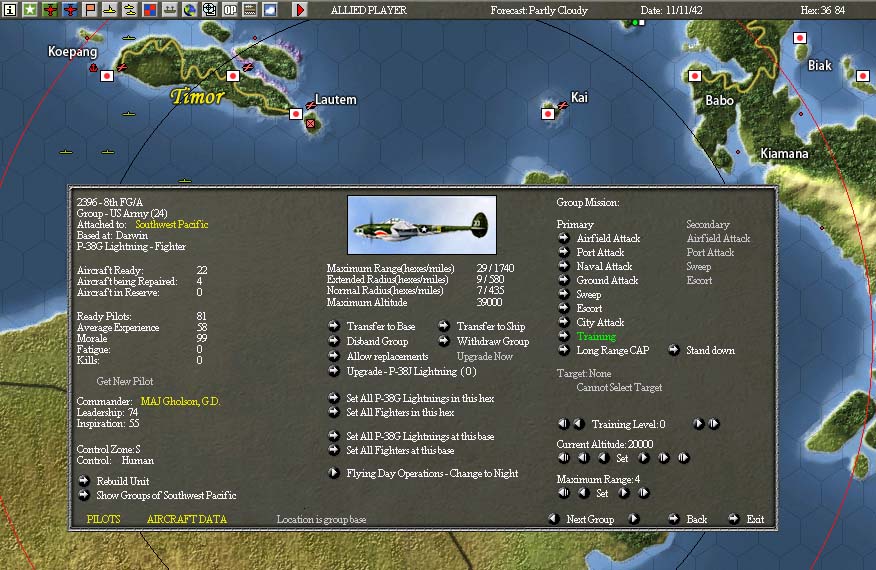Click the Lautem base flag marker on map
The height and width of the screenshot is (570, 876).
click(x=296, y=114)
